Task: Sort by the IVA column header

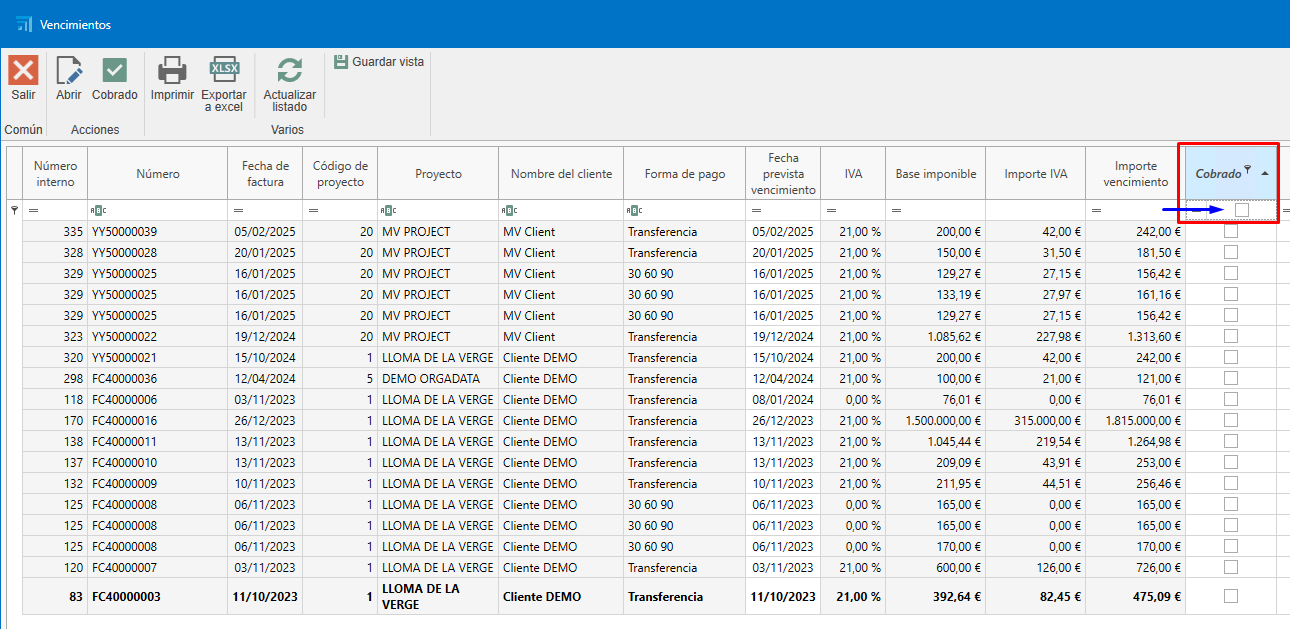Action: point(853,173)
